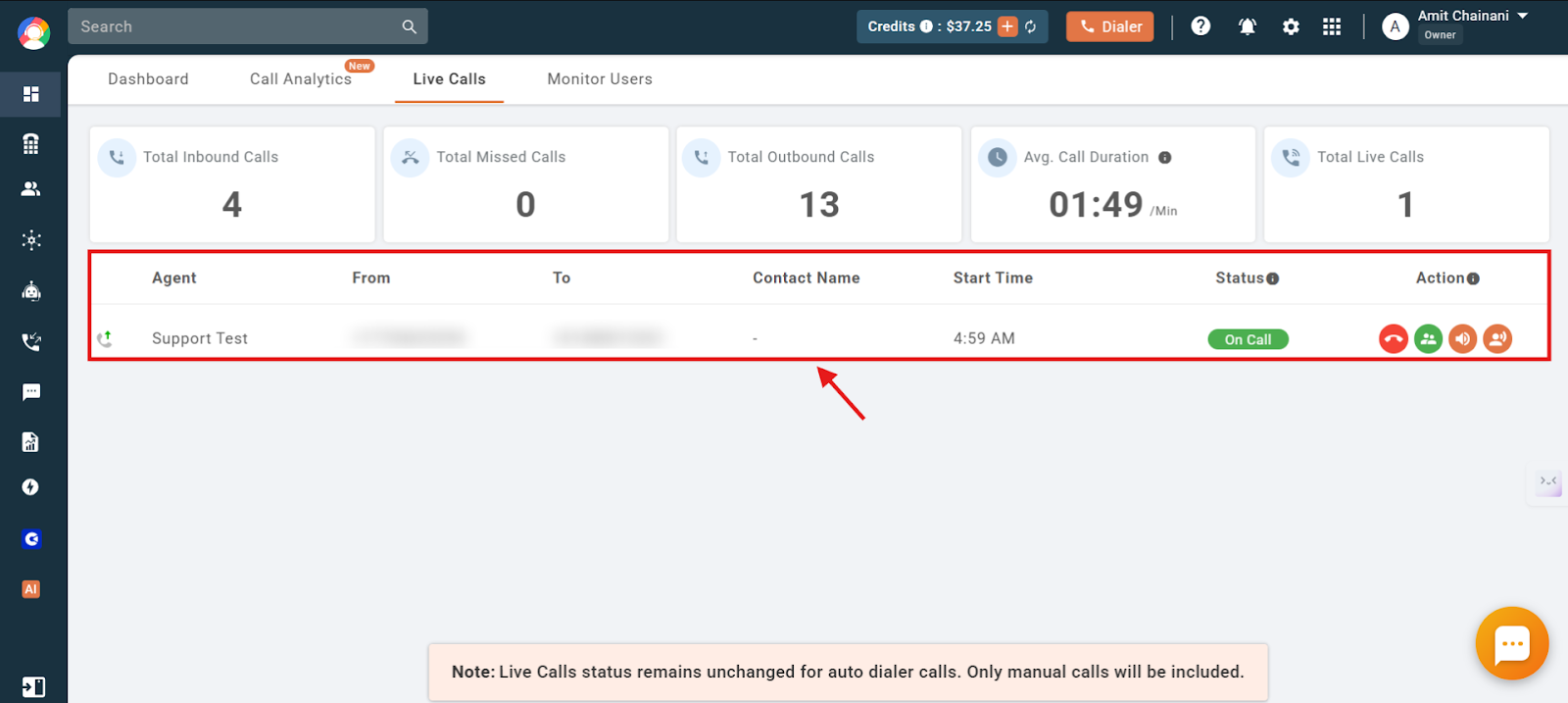Click the green barge-in group icon
Viewport: 1568px width, 703px height.
(1429, 339)
